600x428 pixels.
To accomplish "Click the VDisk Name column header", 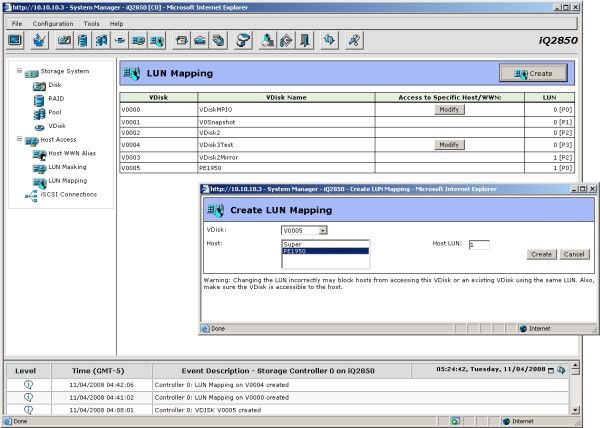I will (x=286, y=98).
